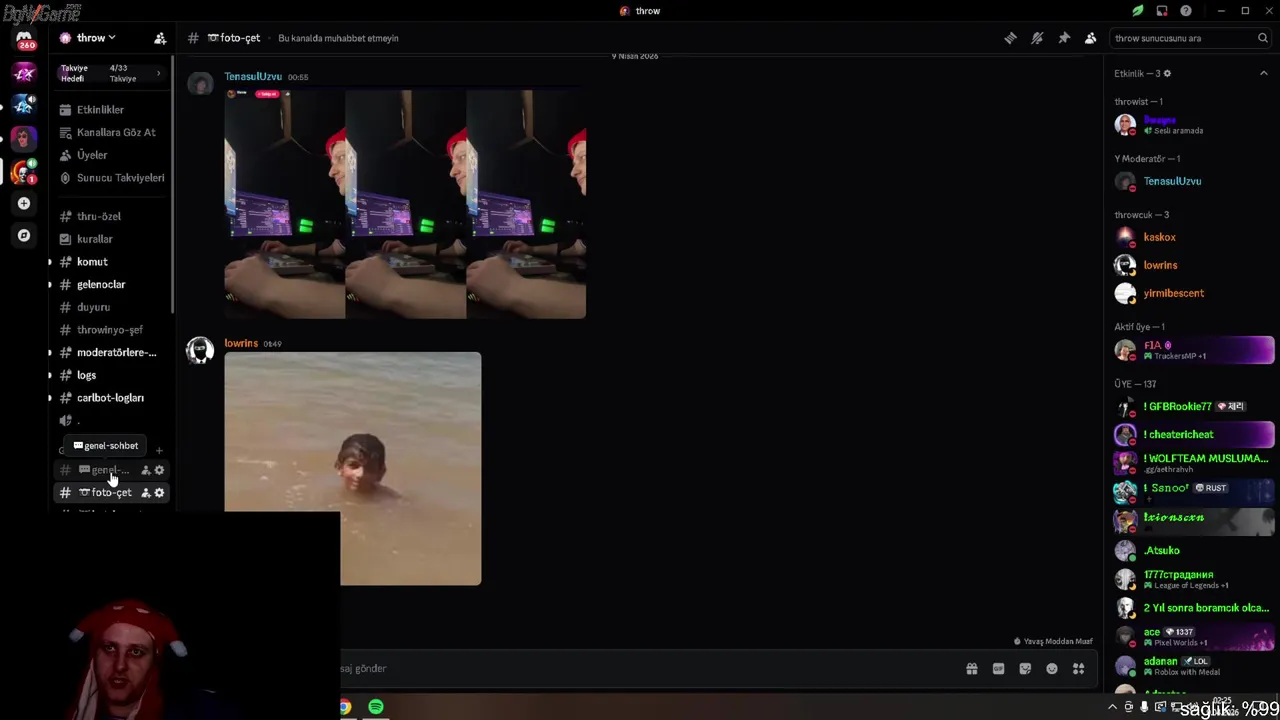The image size is (1280, 720).
Task: Create invite for foto-çet channel
Action: [x=146, y=493]
